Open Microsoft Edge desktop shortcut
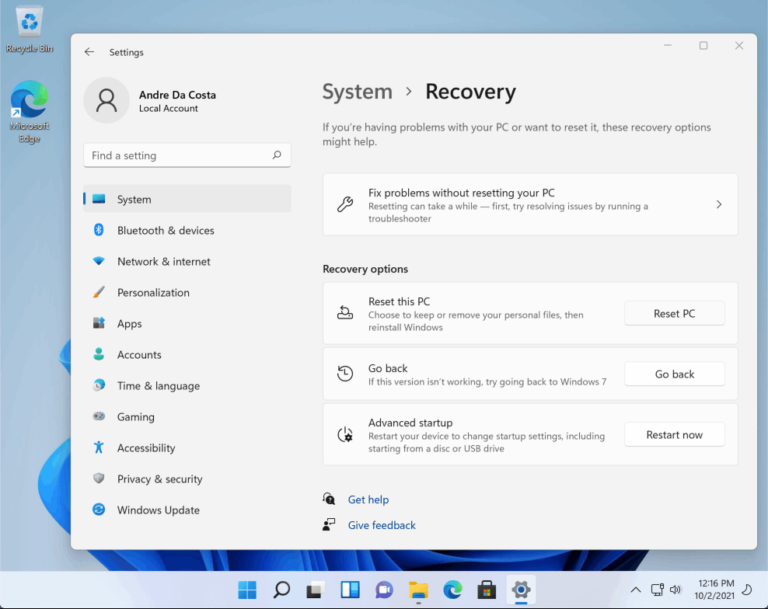Image resolution: width=768 pixels, height=609 pixels. (x=29, y=112)
